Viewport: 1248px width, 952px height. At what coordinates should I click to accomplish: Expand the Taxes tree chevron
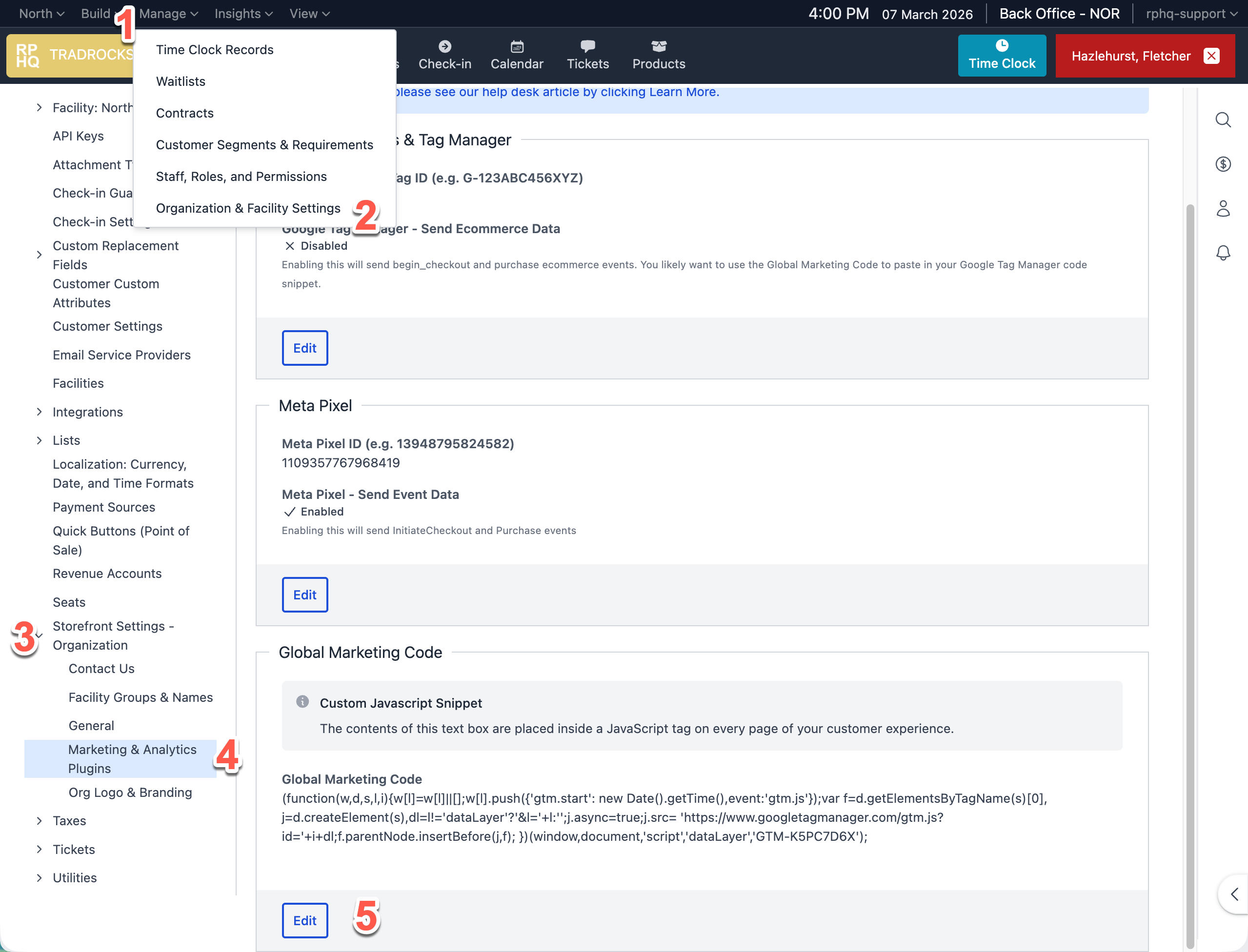pyautogui.click(x=39, y=820)
